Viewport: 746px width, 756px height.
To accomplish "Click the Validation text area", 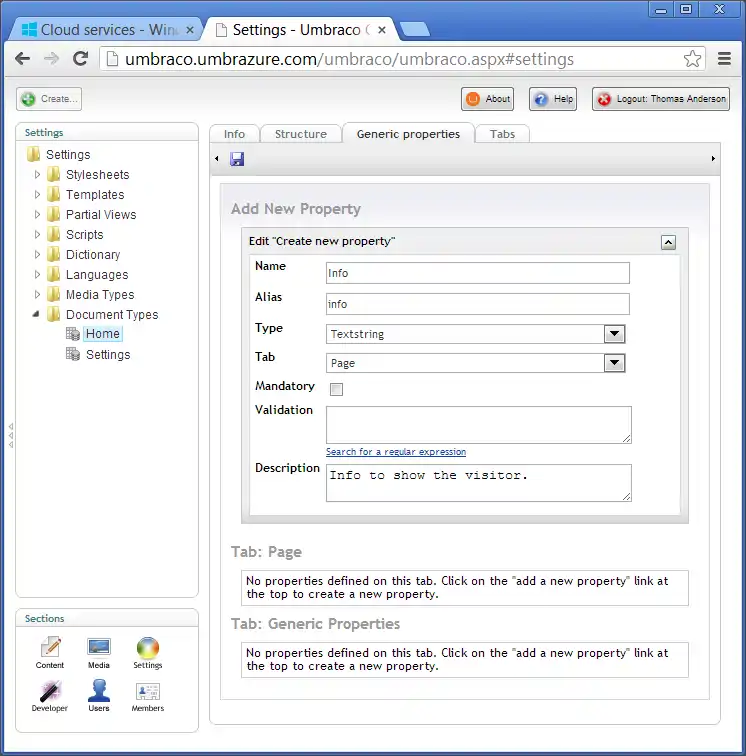I will pos(478,425).
